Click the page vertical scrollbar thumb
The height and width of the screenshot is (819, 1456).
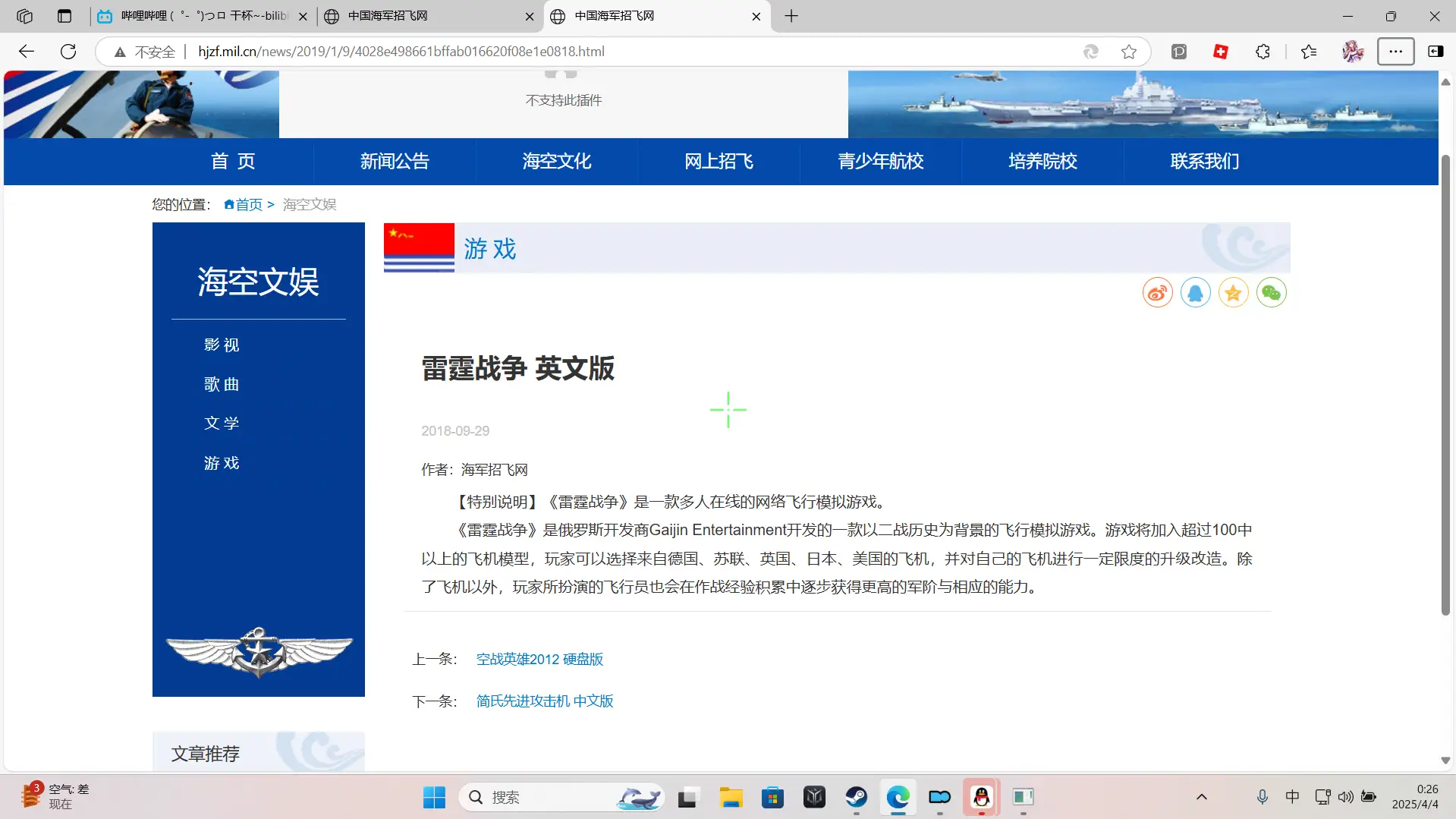coord(1445,385)
